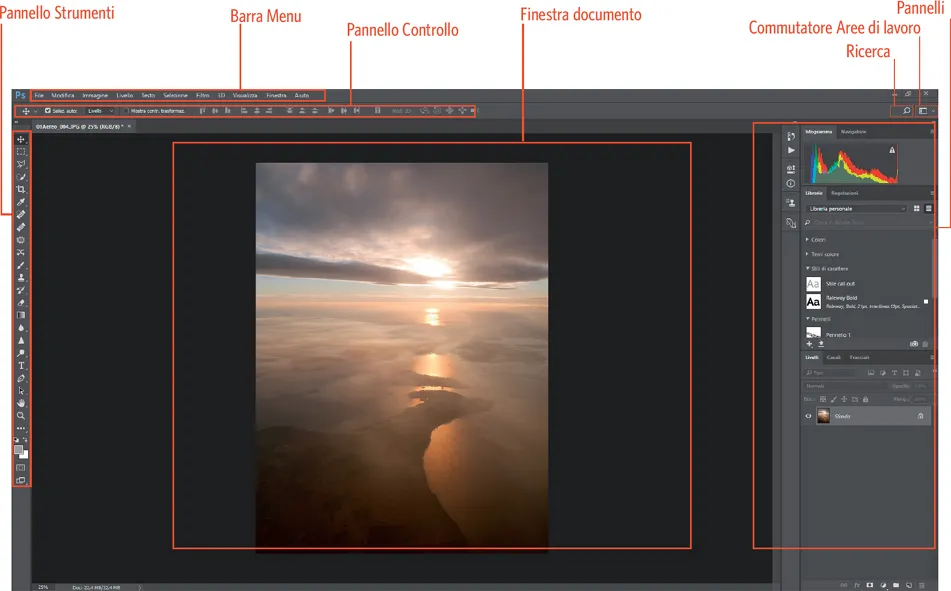Select the Move tool in the toolbox
Viewport: 951px width, 591px height.
tap(21, 139)
